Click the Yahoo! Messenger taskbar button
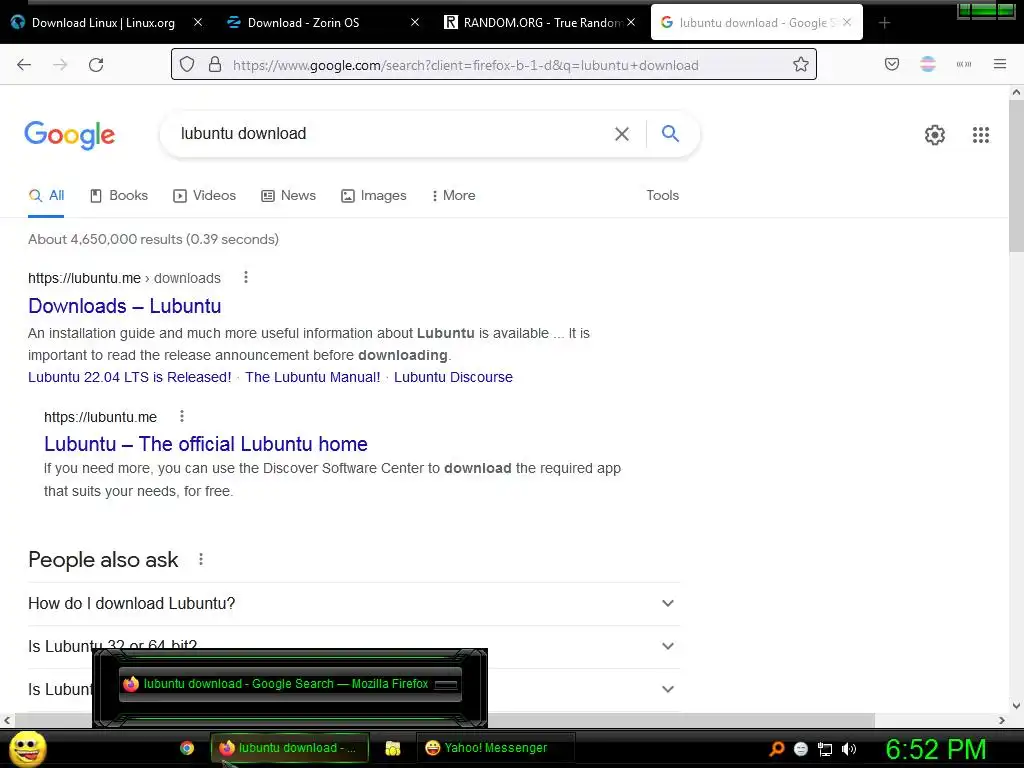This screenshot has width=1024, height=768. [x=496, y=748]
